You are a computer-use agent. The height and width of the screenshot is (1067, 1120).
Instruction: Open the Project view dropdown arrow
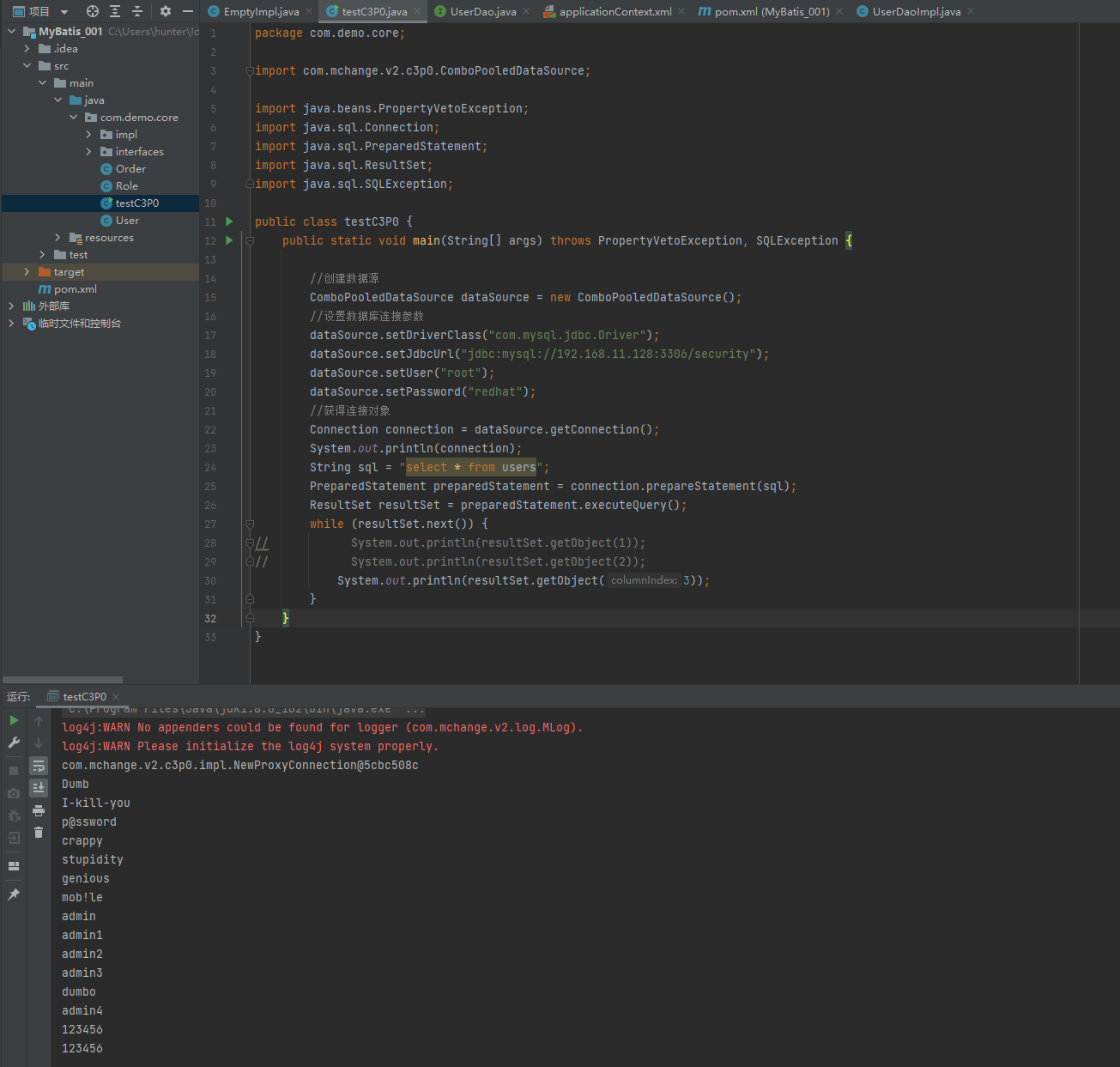click(x=64, y=12)
